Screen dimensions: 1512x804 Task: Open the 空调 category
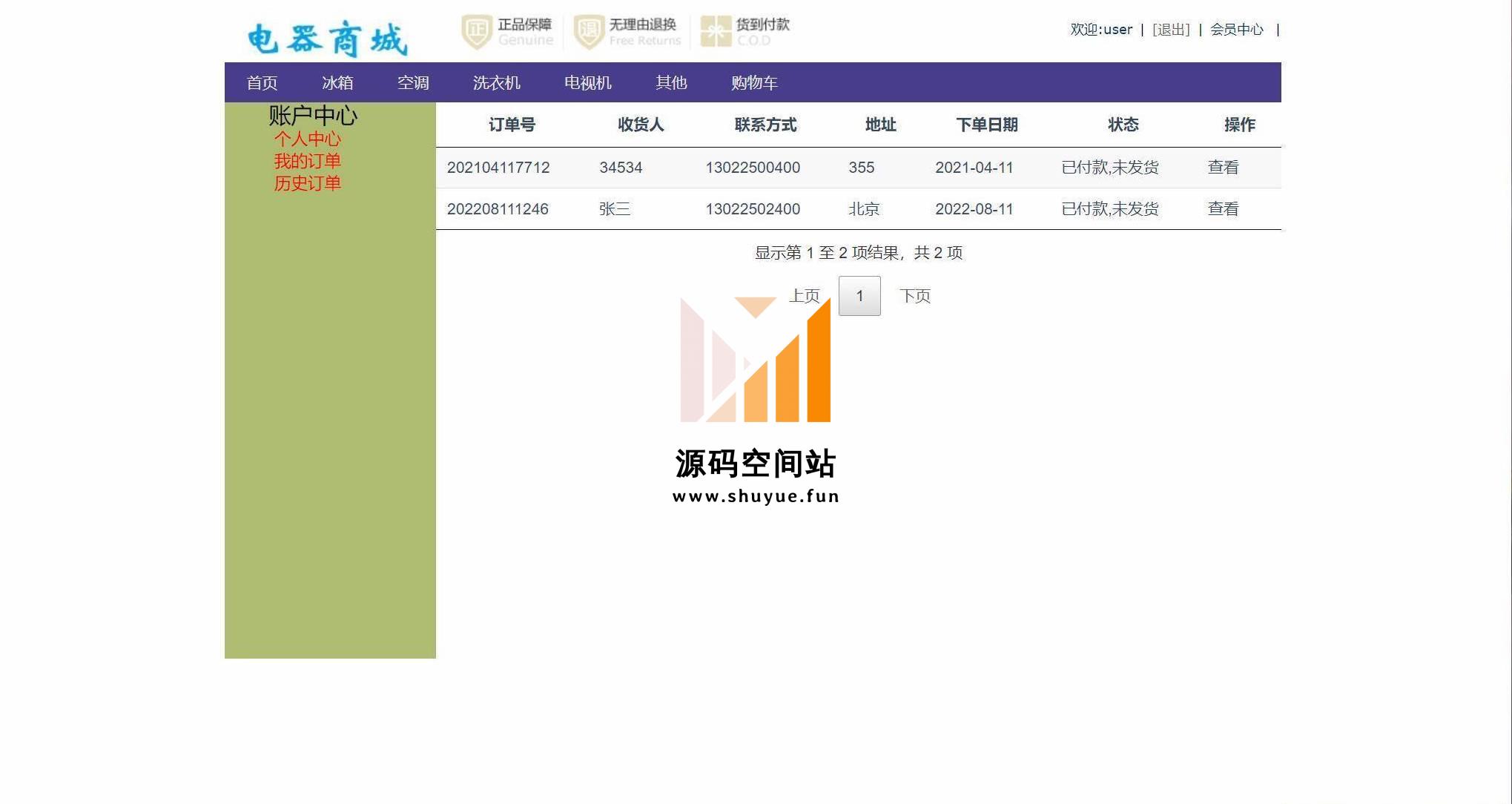point(413,83)
